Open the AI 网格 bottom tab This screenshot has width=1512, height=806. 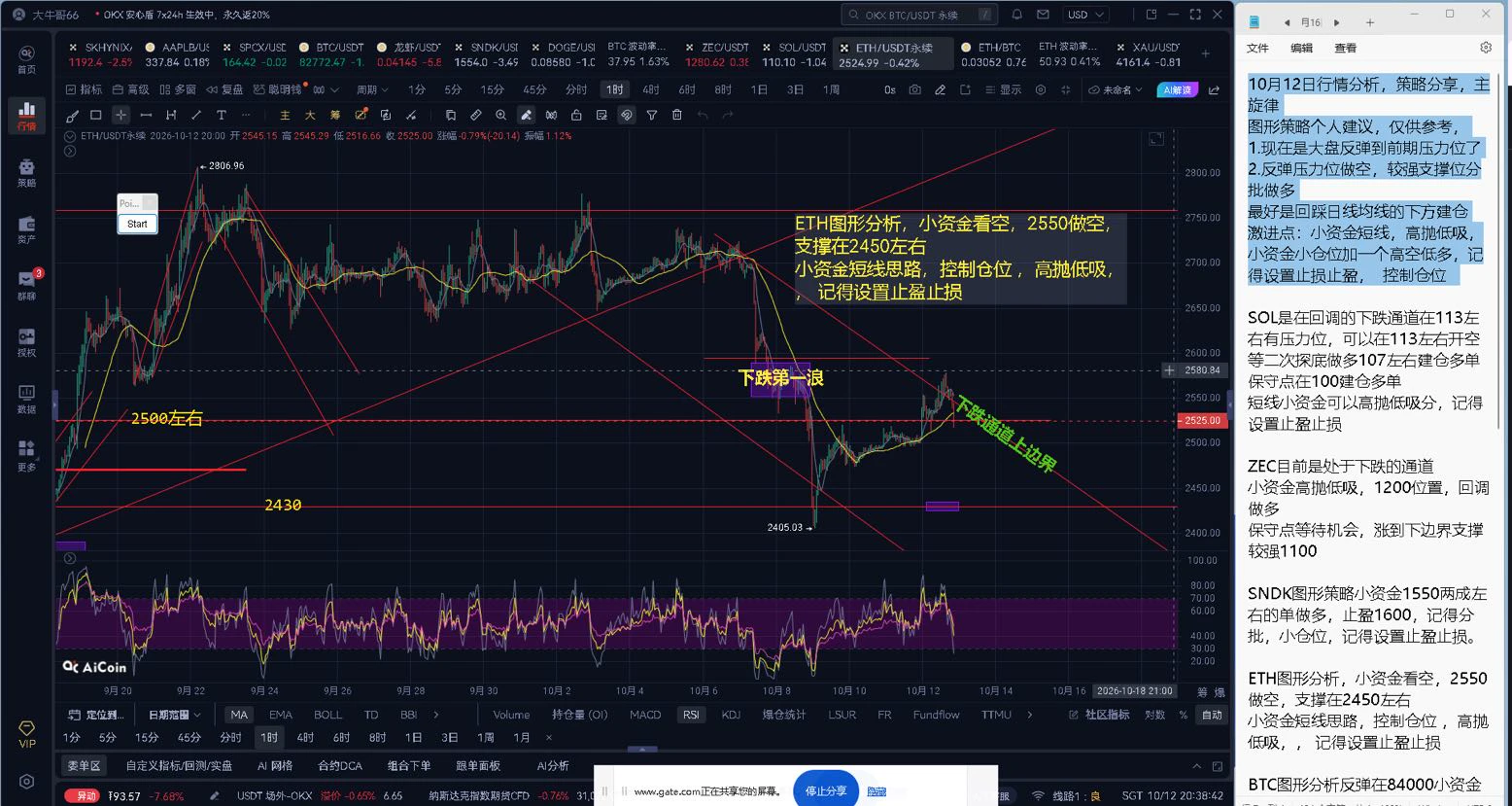click(275, 765)
